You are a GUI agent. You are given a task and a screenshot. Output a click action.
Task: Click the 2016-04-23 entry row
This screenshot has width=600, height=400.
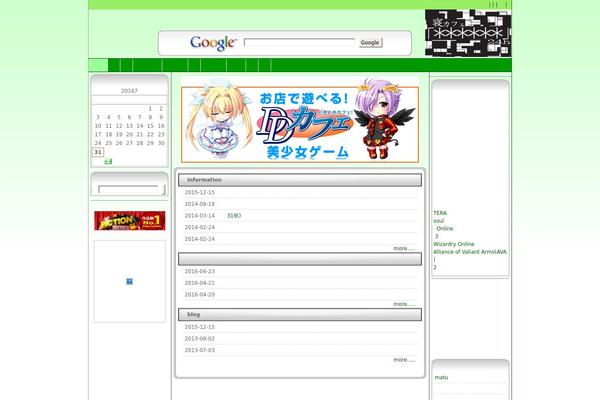click(300, 271)
